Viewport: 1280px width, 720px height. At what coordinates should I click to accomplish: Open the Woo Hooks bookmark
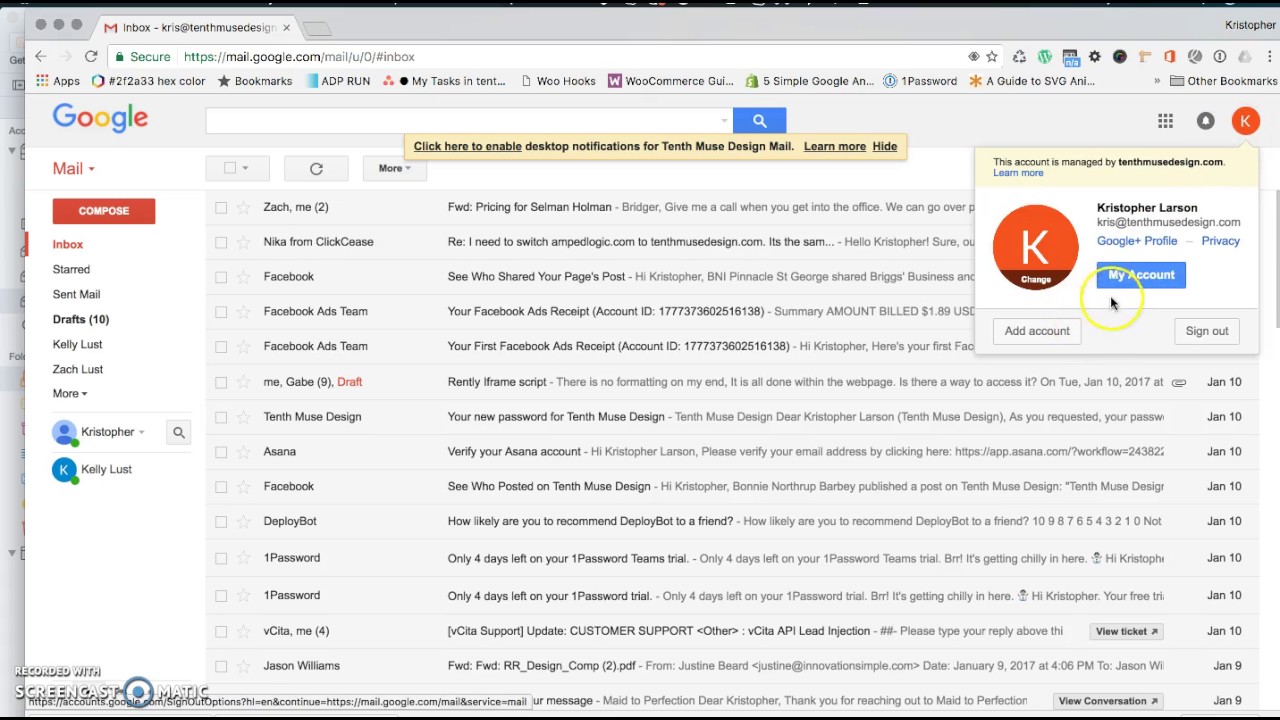(558, 81)
